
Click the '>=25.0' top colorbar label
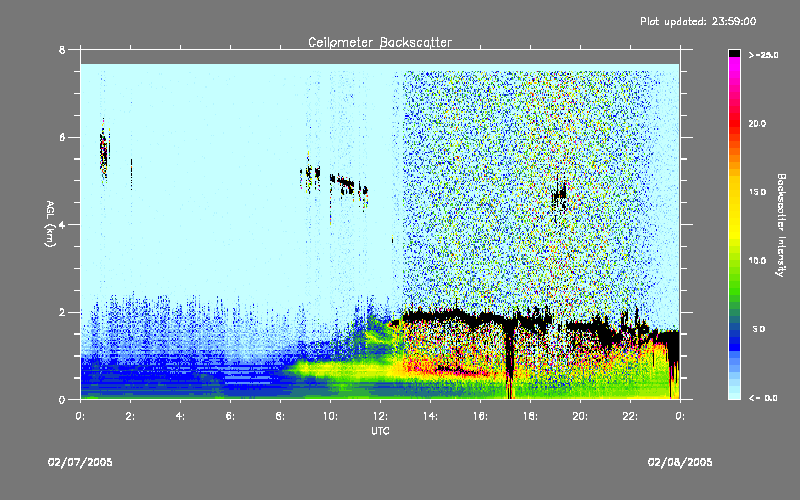point(763,55)
